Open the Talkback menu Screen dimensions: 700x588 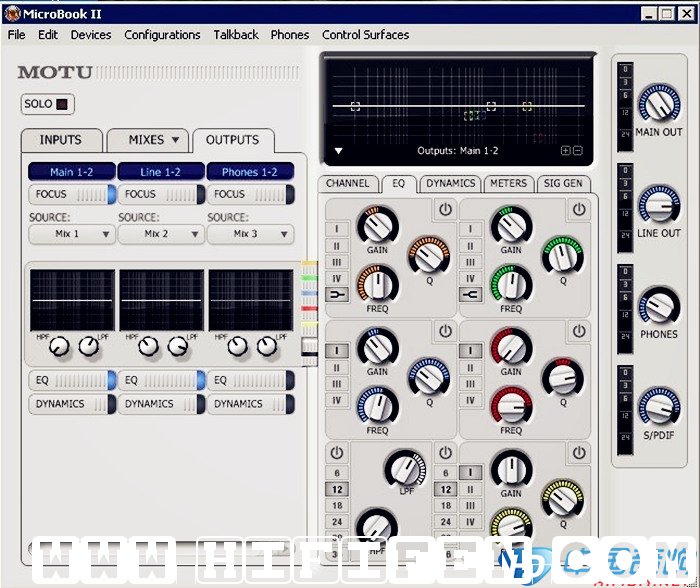[x=236, y=35]
